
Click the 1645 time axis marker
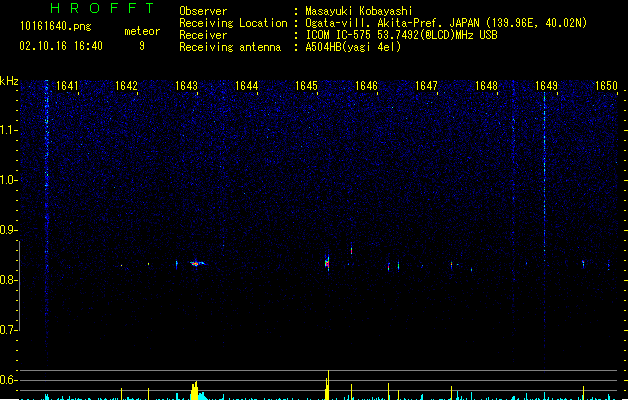[x=306, y=86]
